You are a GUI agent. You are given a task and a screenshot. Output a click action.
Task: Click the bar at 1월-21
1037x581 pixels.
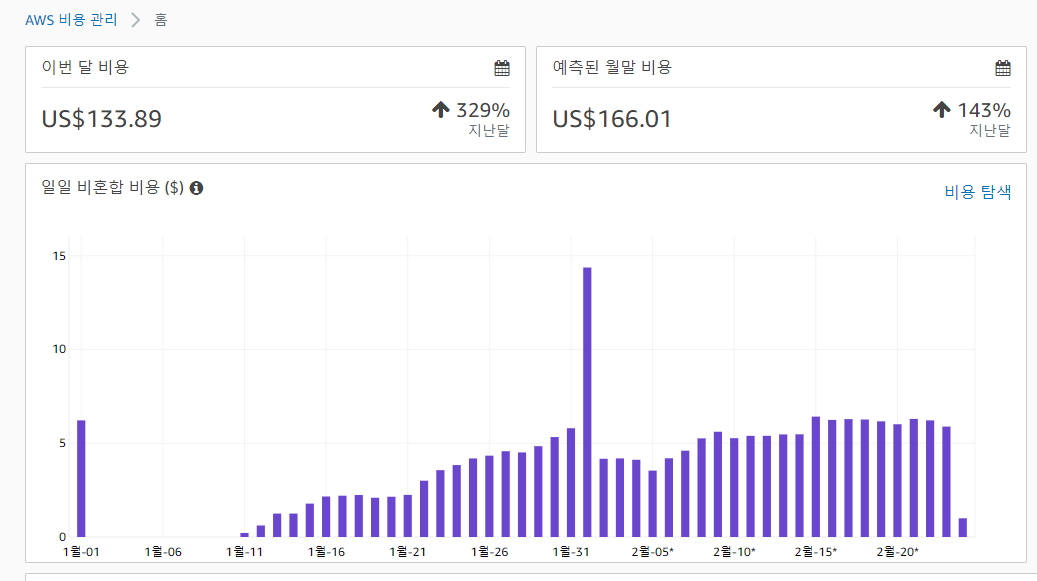click(x=408, y=516)
